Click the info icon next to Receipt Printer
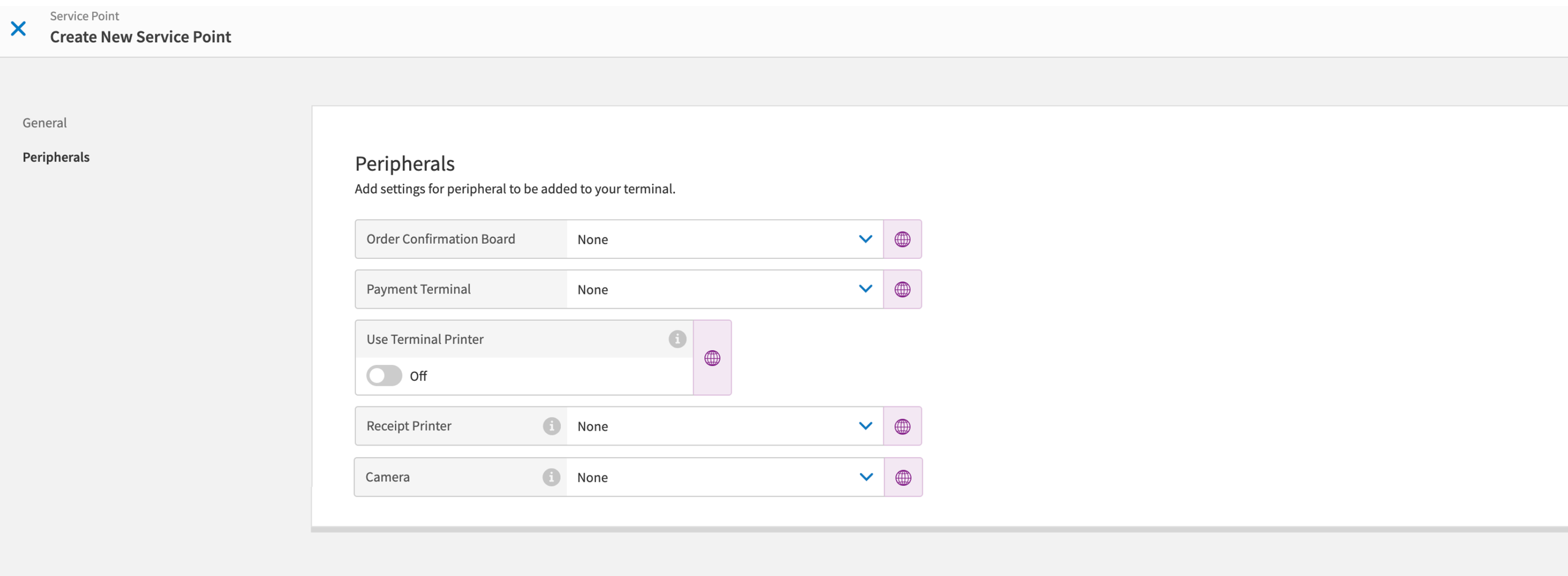This screenshot has height=576, width=1568. click(x=551, y=426)
